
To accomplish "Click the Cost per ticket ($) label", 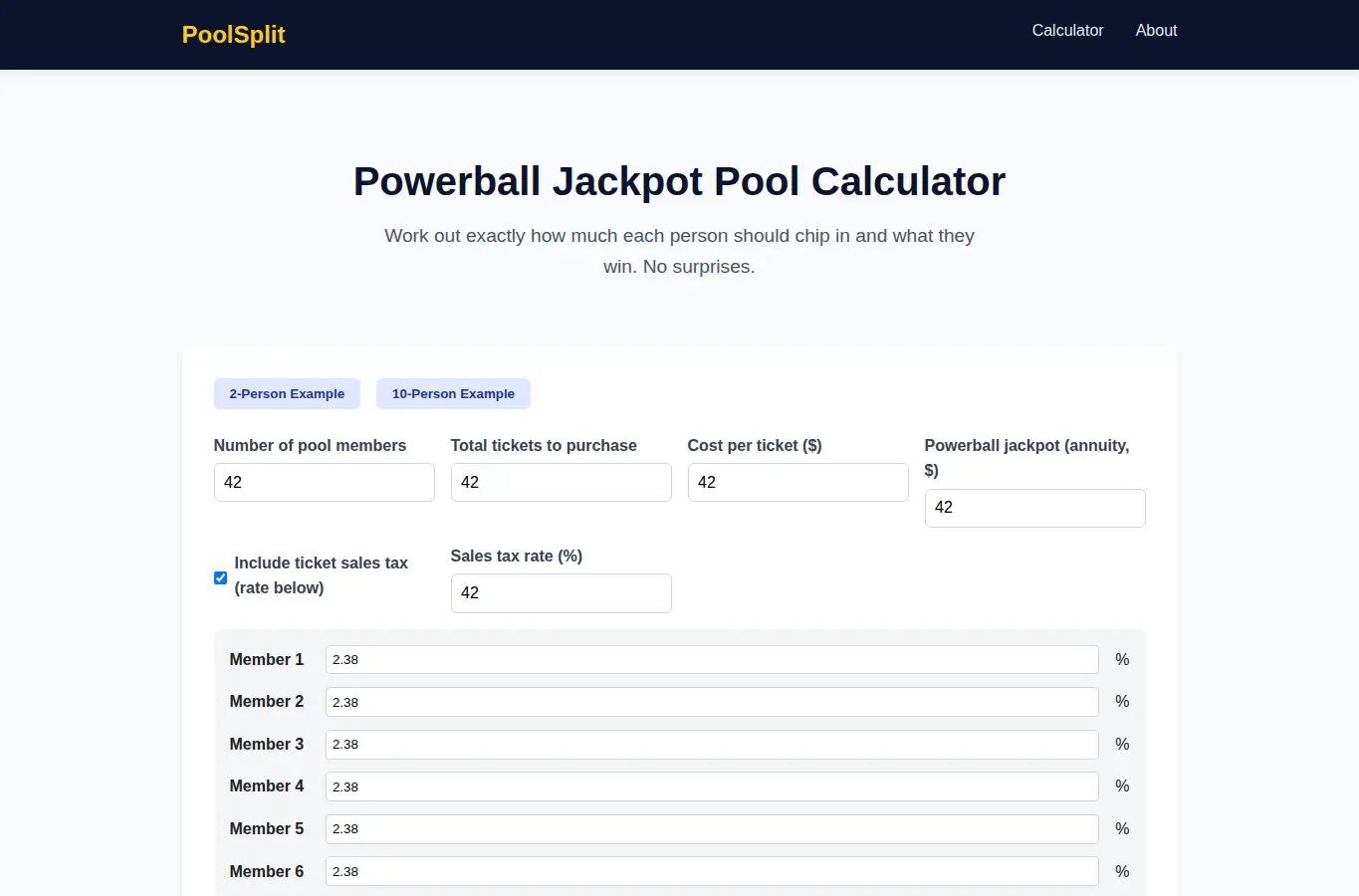I will (x=755, y=445).
